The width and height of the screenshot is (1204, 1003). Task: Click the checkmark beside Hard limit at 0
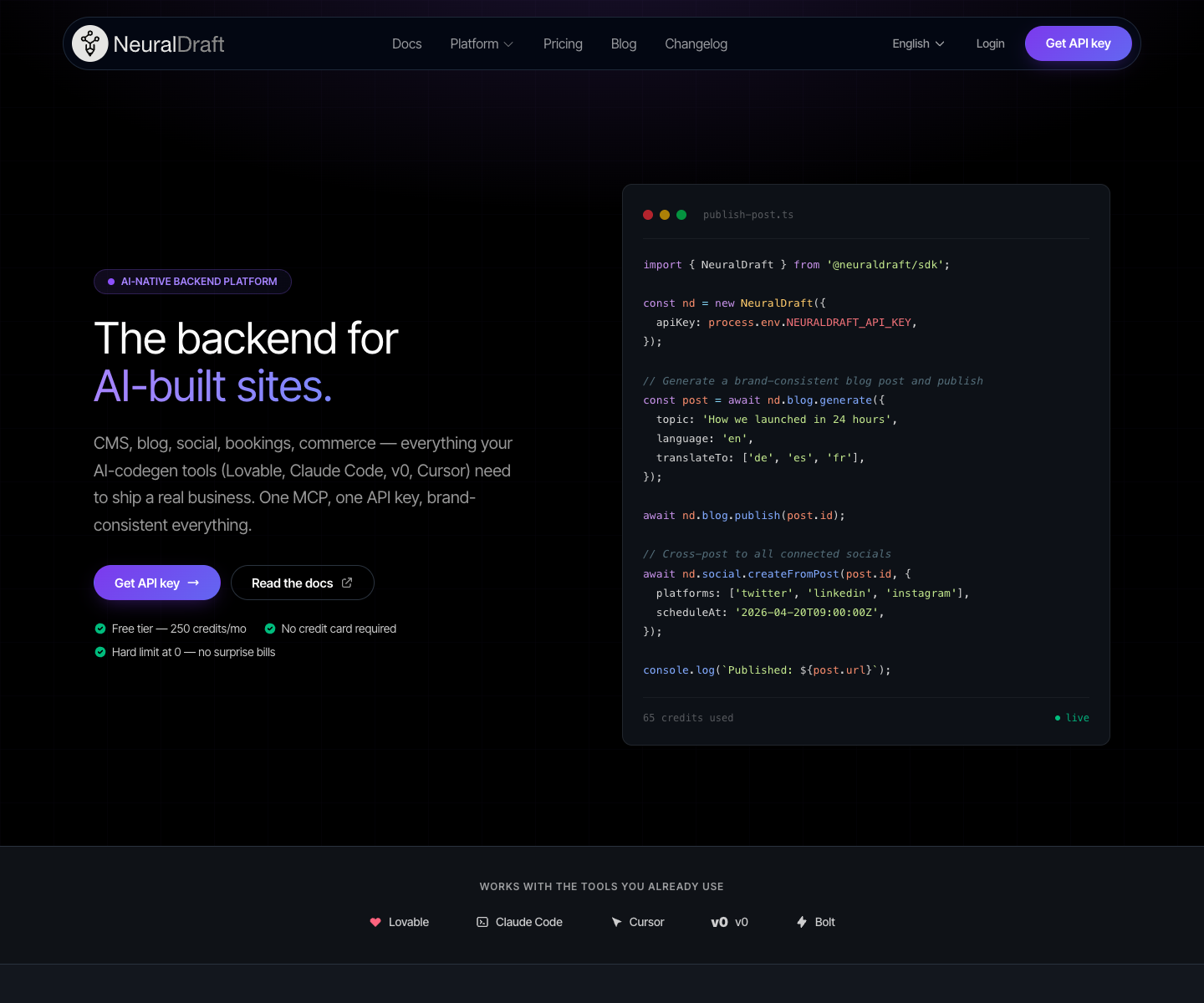tap(100, 652)
